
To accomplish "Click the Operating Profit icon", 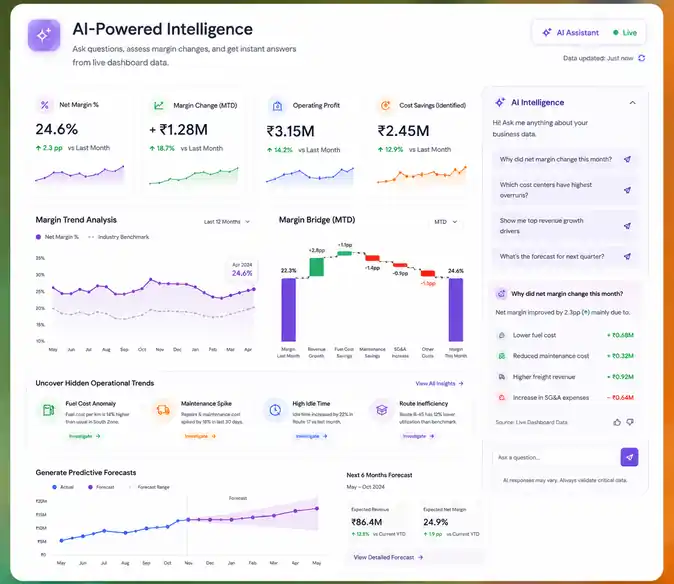I will (x=277, y=106).
